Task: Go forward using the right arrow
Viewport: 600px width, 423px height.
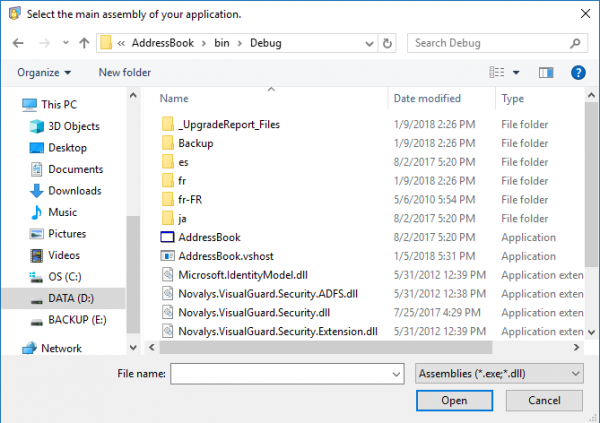Action: coord(45,43)
